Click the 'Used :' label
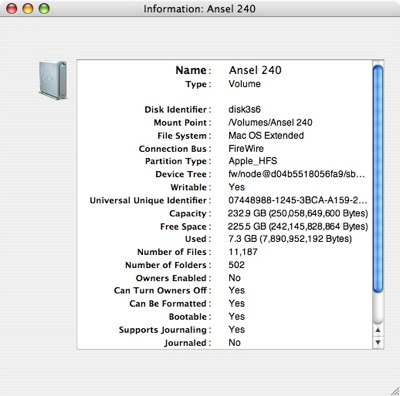Screen dimensions: 400x396 [198, 239]
